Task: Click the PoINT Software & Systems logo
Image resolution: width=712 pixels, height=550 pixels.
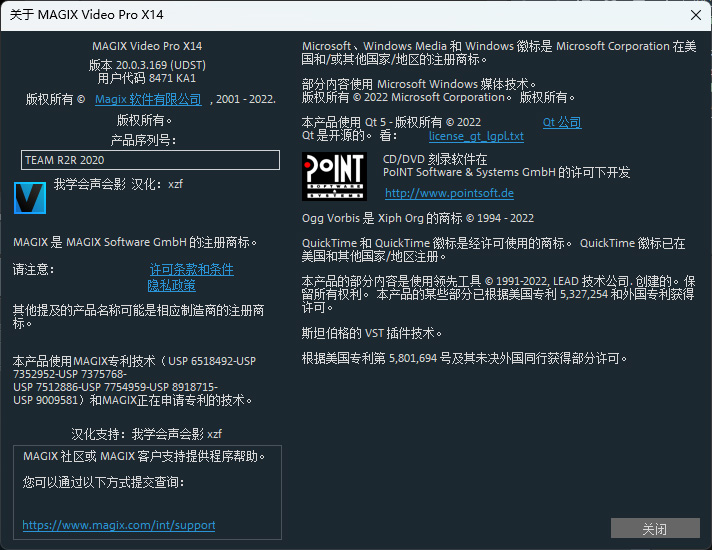Action: 334,176
